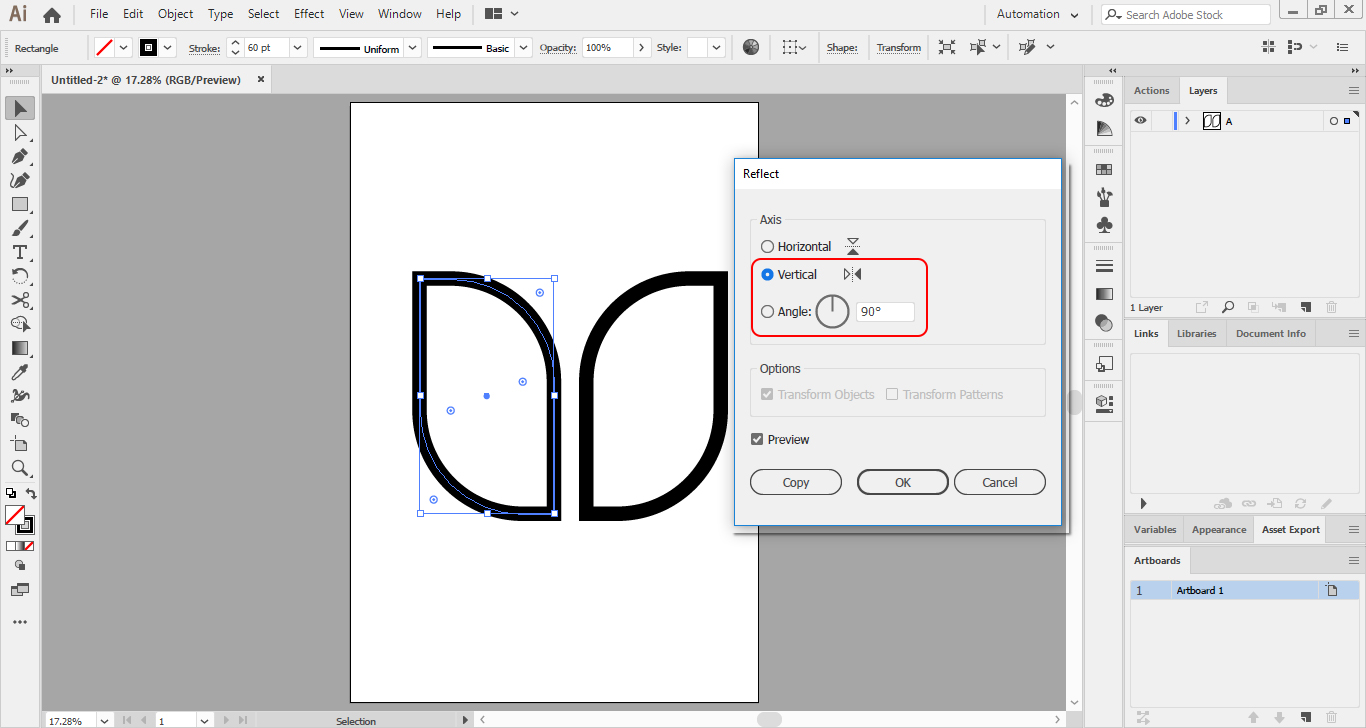Open the Recolor Artwork wheel icon
The width and height of the screenshot is (1366, 728).
(x=751, y=47)
